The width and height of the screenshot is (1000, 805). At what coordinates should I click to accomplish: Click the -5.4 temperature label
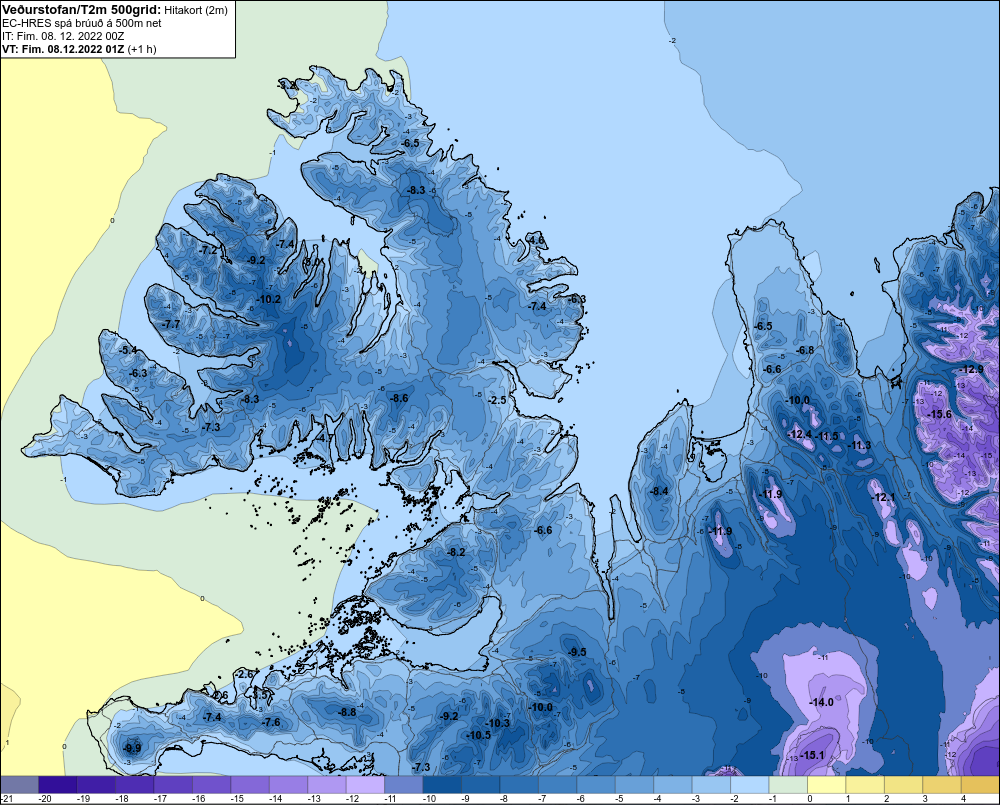pyautogui.click(x=129, y=350)
